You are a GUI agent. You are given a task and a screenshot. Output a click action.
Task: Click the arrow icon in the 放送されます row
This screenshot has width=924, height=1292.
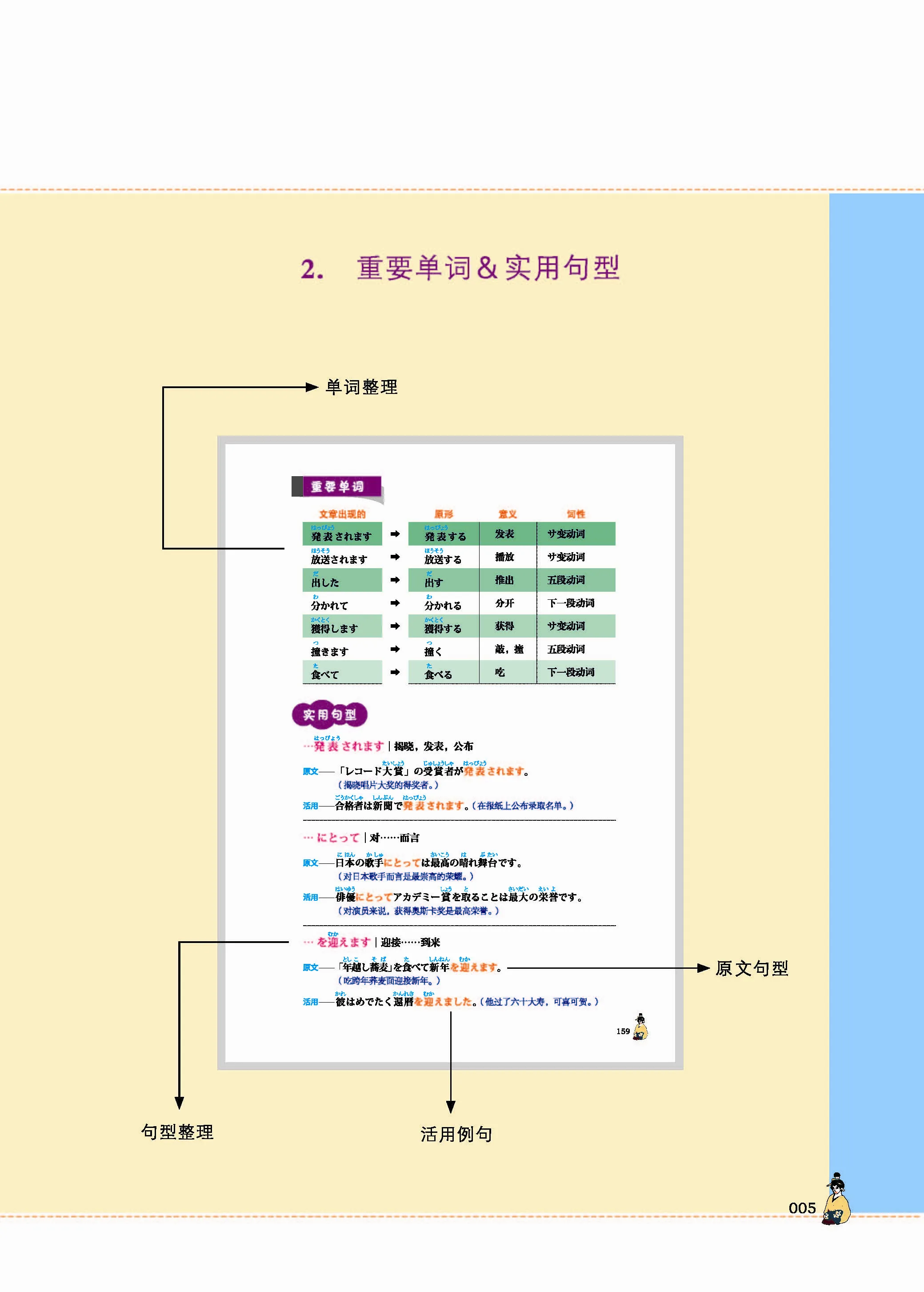(395, 557)
